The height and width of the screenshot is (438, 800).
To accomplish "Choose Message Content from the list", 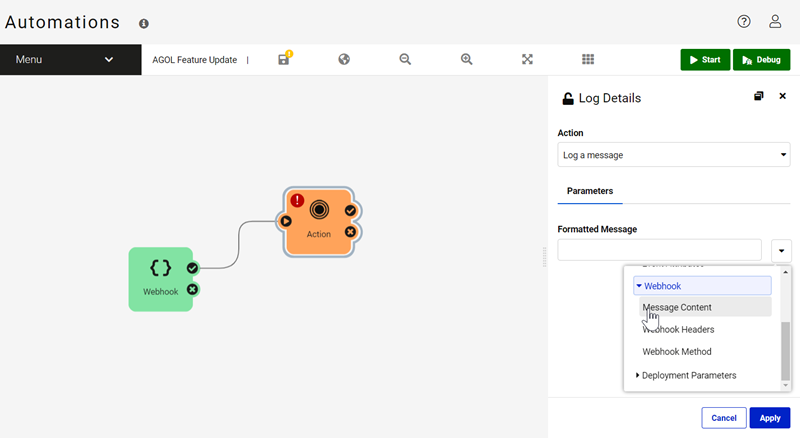I will click(705, 307).
